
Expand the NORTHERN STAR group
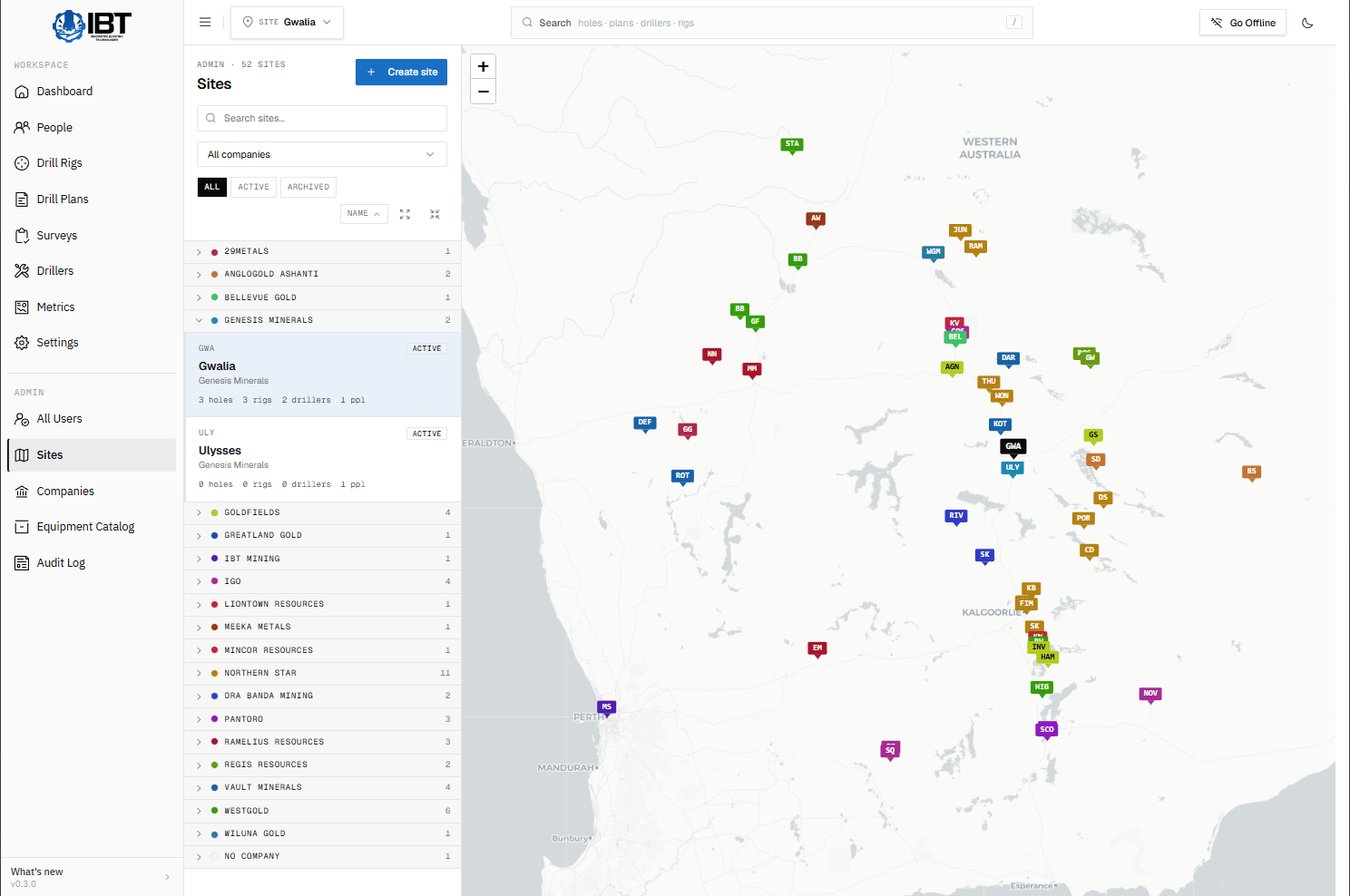tap(322, 673)
